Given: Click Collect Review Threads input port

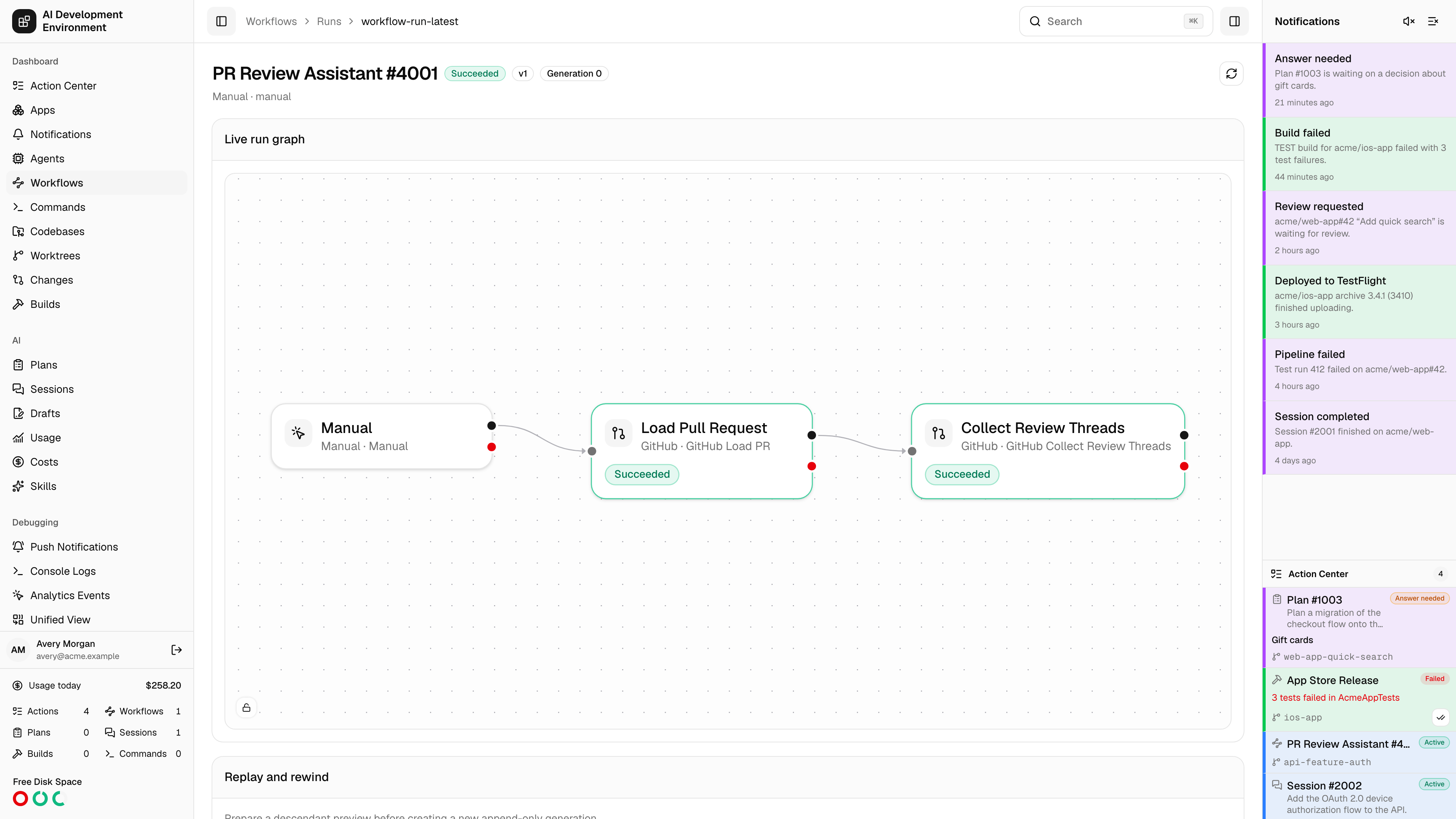Looking at the screenshot, I should pos(912,452).
